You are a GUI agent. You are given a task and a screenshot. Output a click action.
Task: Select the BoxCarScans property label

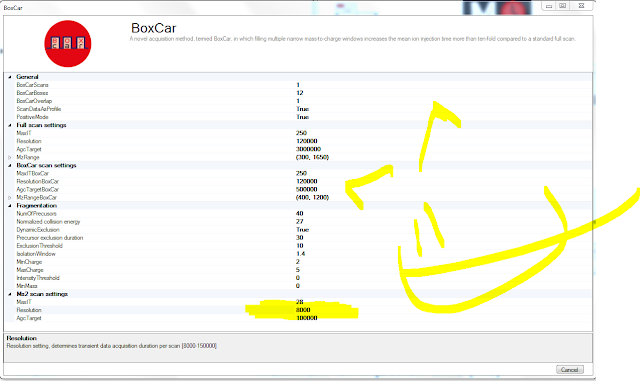tap(32, 85)
